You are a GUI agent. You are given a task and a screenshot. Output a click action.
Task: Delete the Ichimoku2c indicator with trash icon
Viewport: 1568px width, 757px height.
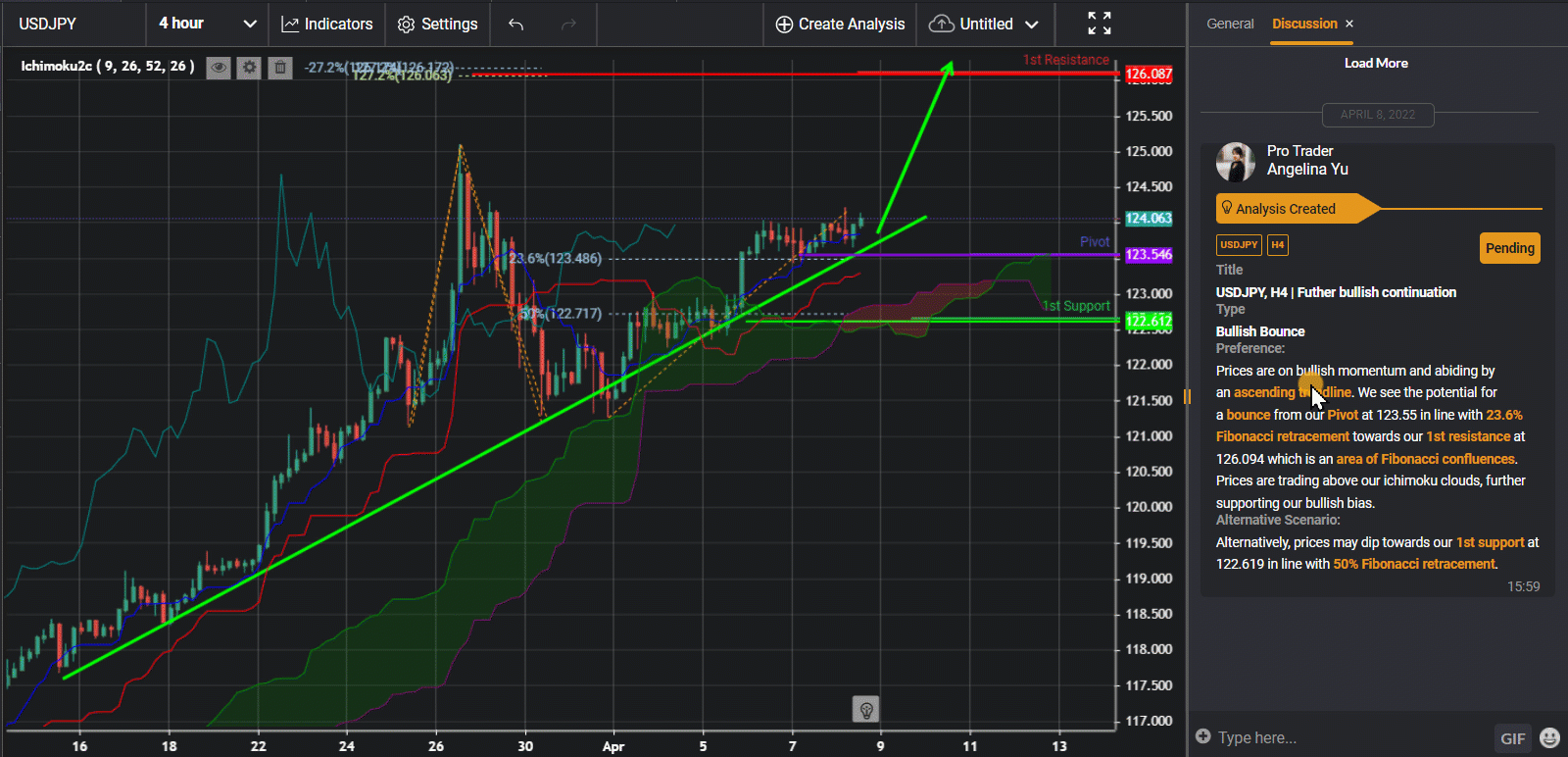click(280, 67)
